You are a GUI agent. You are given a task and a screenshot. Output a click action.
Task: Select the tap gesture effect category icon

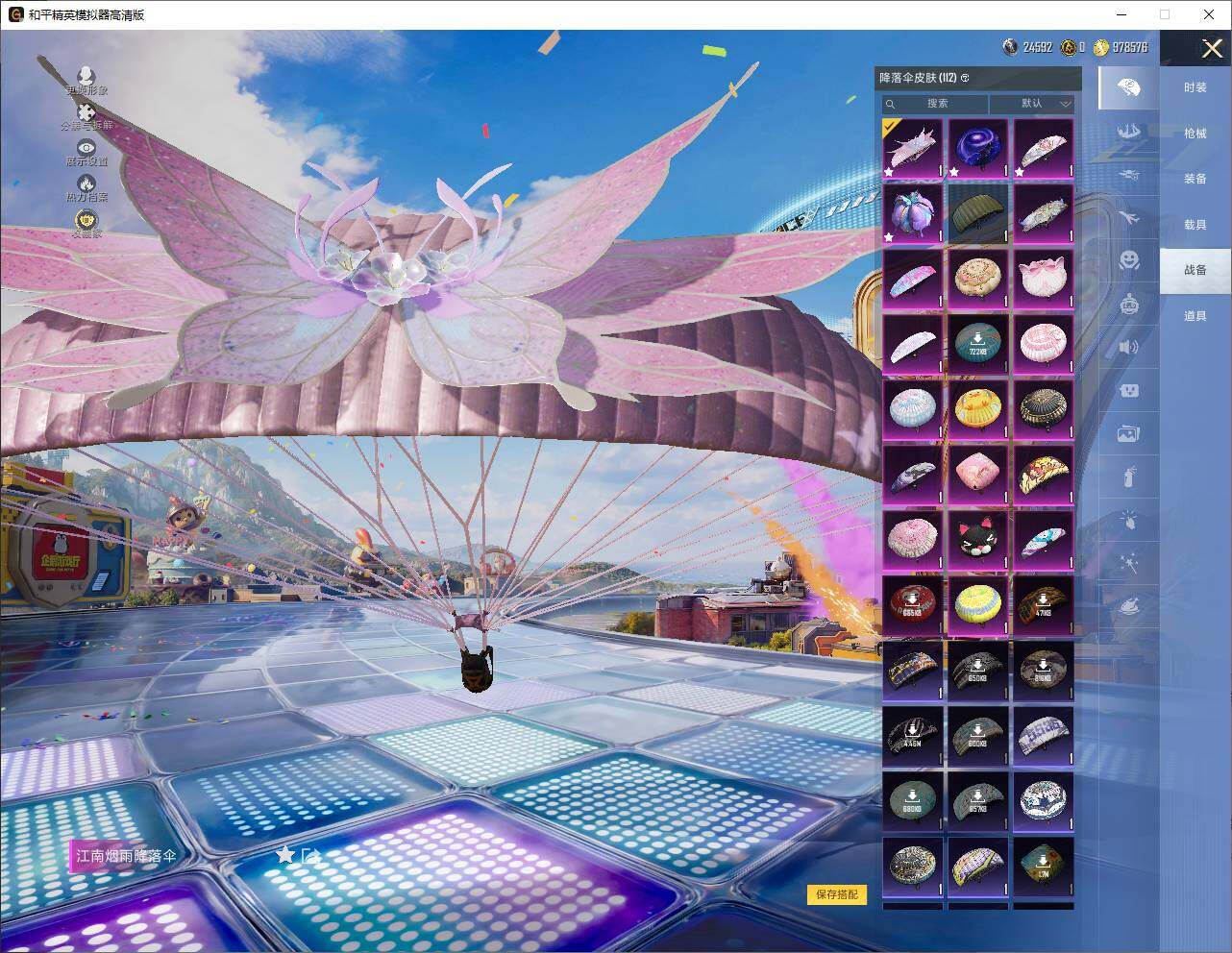click(x=1128, y=520)
